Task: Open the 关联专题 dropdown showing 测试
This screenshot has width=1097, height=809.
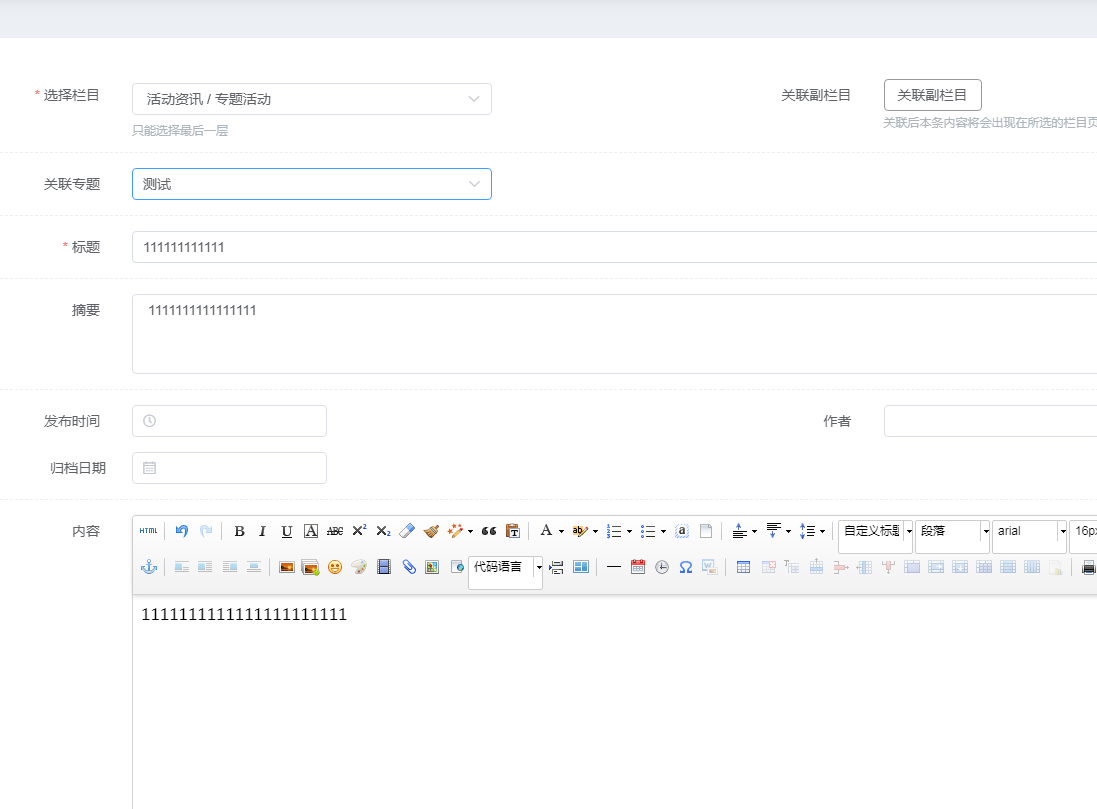Action: pos(311,184)
